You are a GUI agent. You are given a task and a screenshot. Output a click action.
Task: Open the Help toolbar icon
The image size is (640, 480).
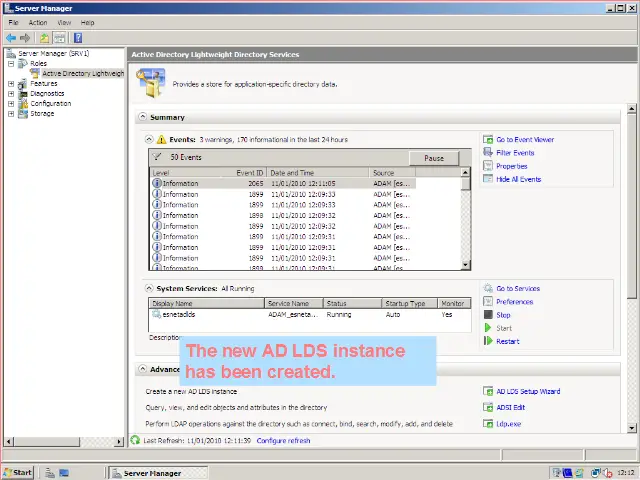click(x=78, y=38)
